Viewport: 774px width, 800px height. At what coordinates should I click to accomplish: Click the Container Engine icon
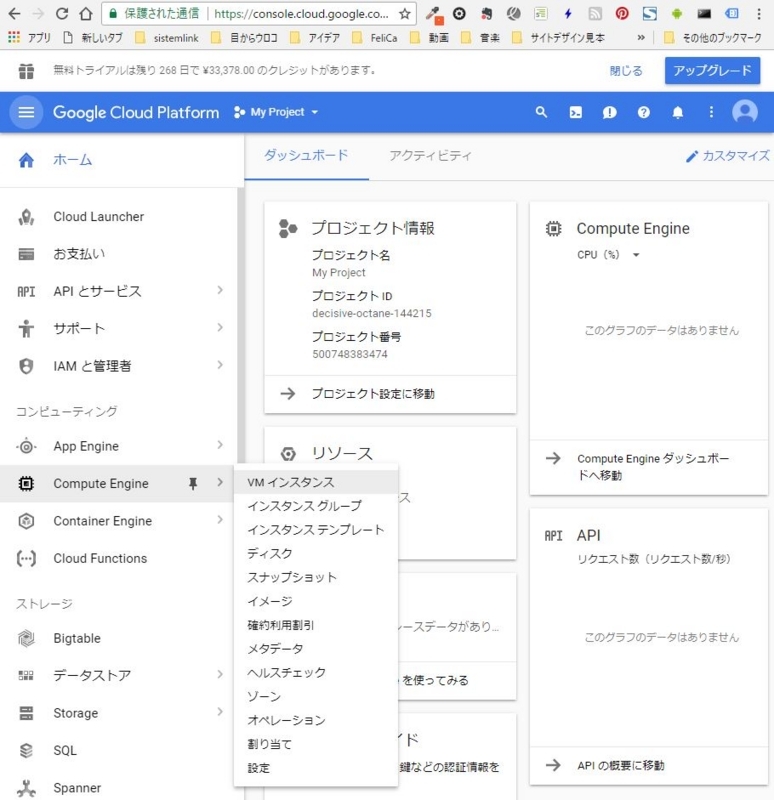[x=26, y=521]
